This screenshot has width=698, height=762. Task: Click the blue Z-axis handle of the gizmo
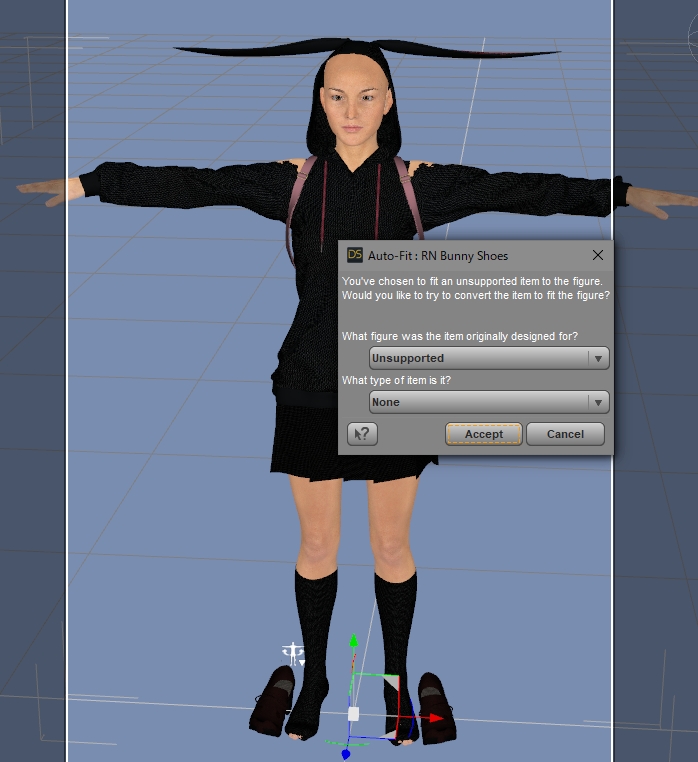coord(346,754)
